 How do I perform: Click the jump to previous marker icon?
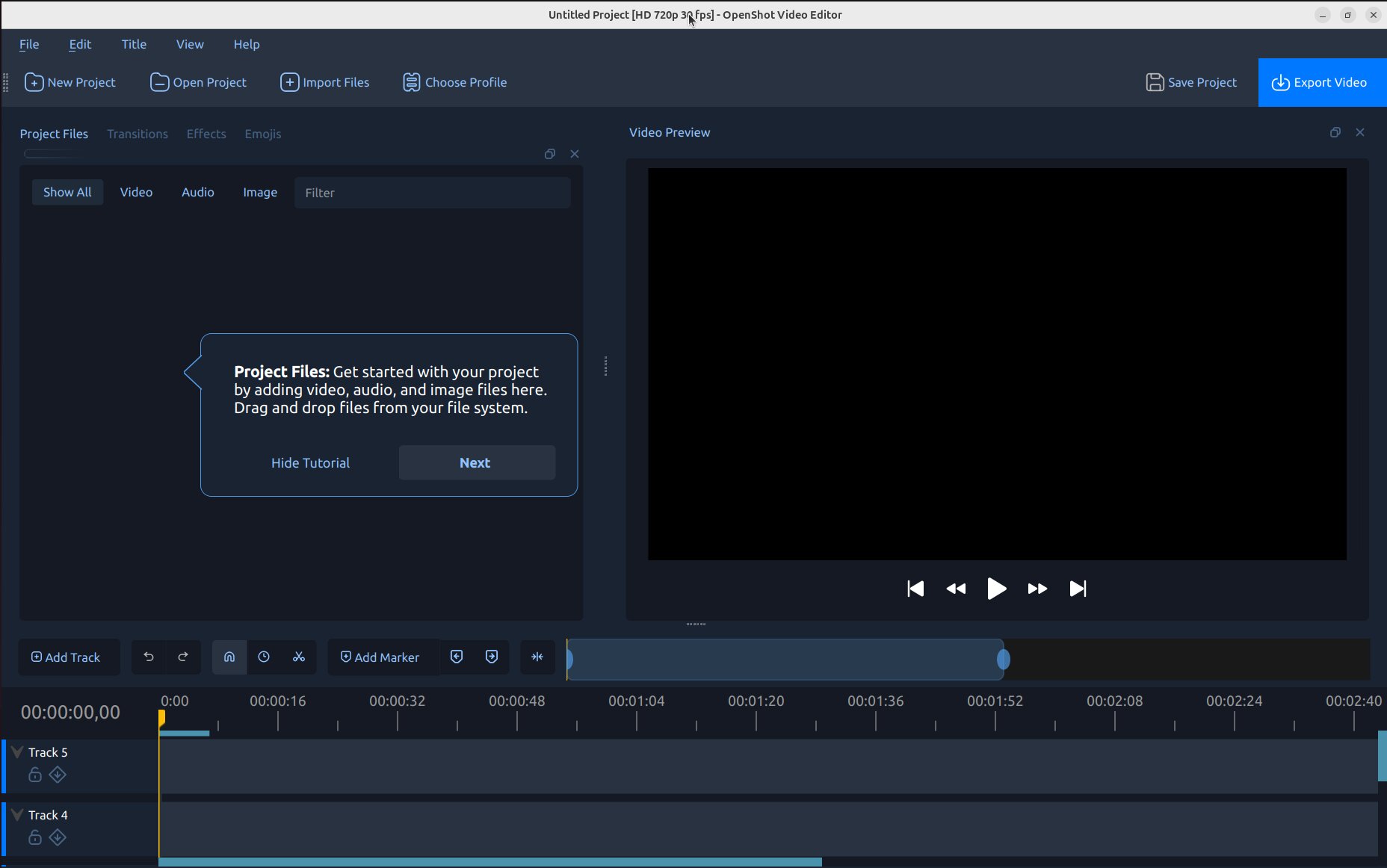pos(456,657)
